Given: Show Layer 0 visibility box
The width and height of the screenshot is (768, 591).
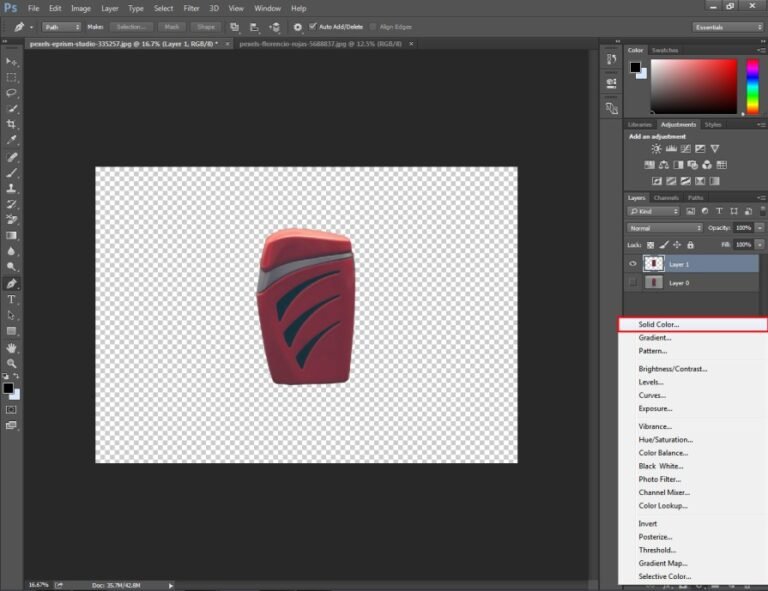Looking at the screenshot, I should coord(633,283).
